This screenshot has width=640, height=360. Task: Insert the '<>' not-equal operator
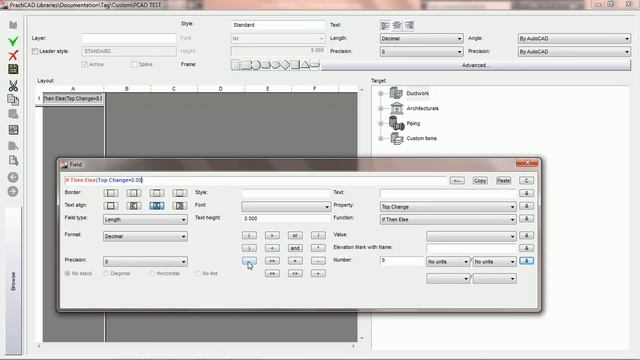click(x=295, y=273)
